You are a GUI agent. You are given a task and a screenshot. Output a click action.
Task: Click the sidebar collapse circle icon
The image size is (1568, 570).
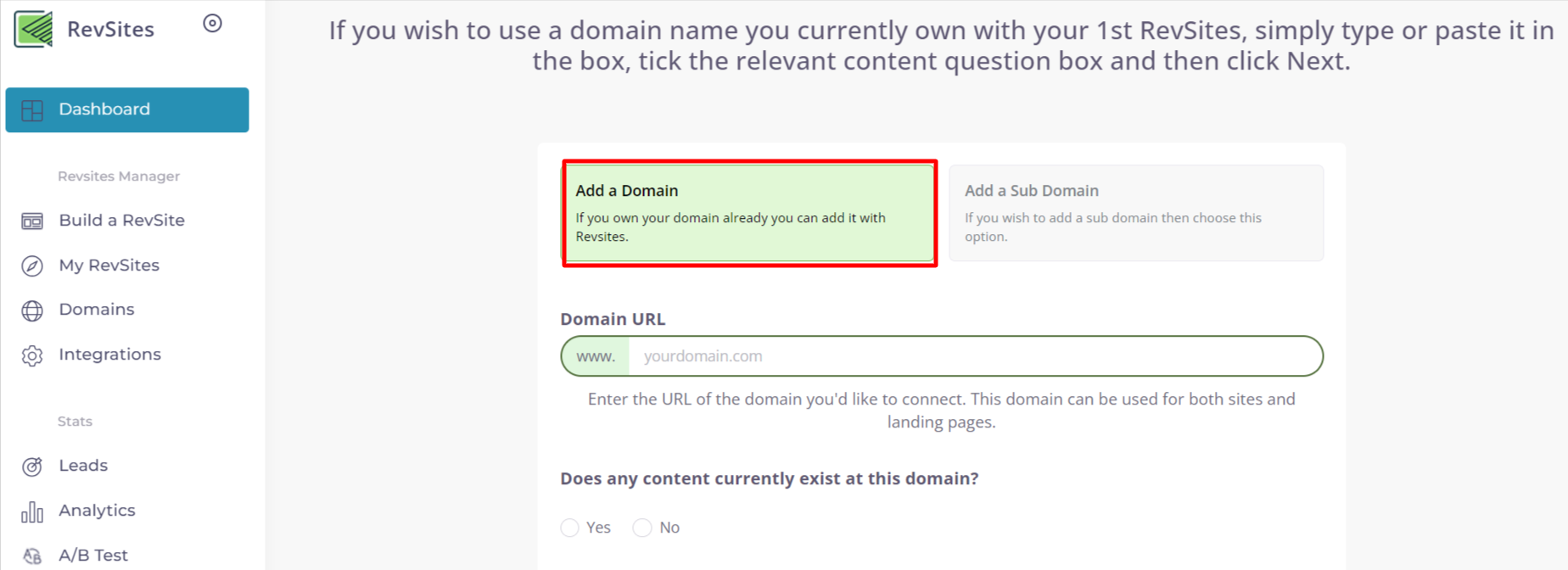212,24
